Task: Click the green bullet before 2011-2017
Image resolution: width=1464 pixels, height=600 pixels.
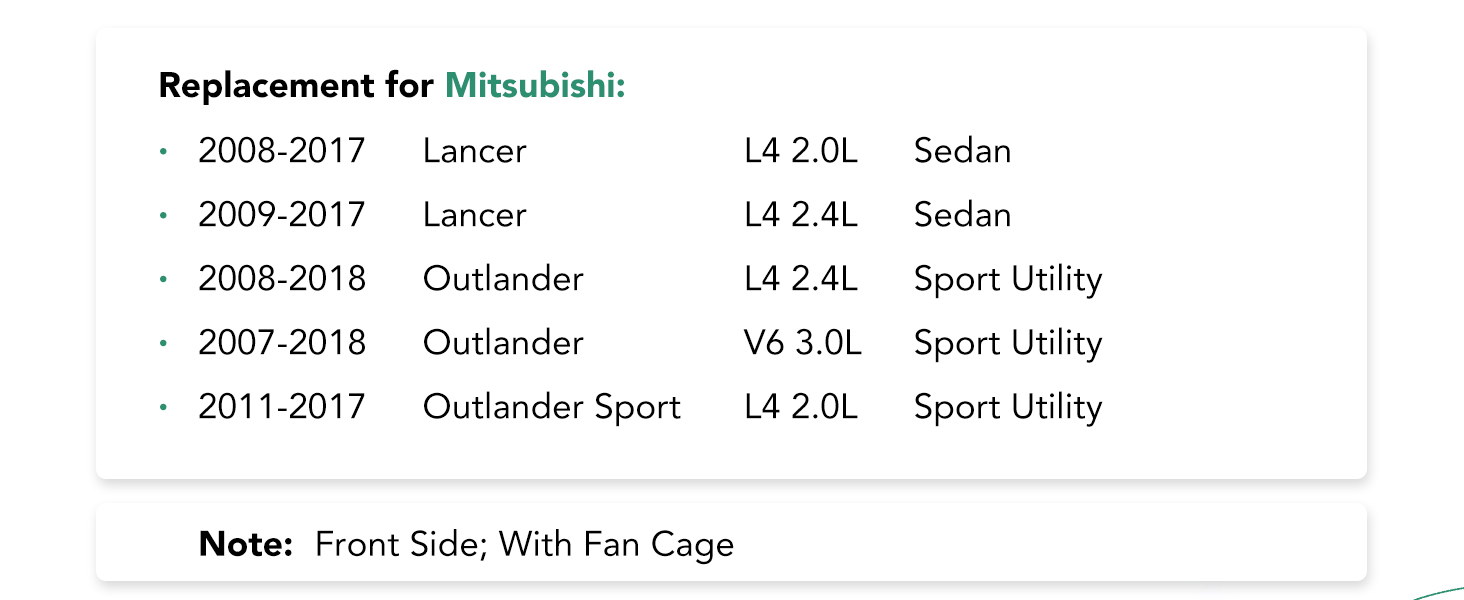Action: click(163, 408)
